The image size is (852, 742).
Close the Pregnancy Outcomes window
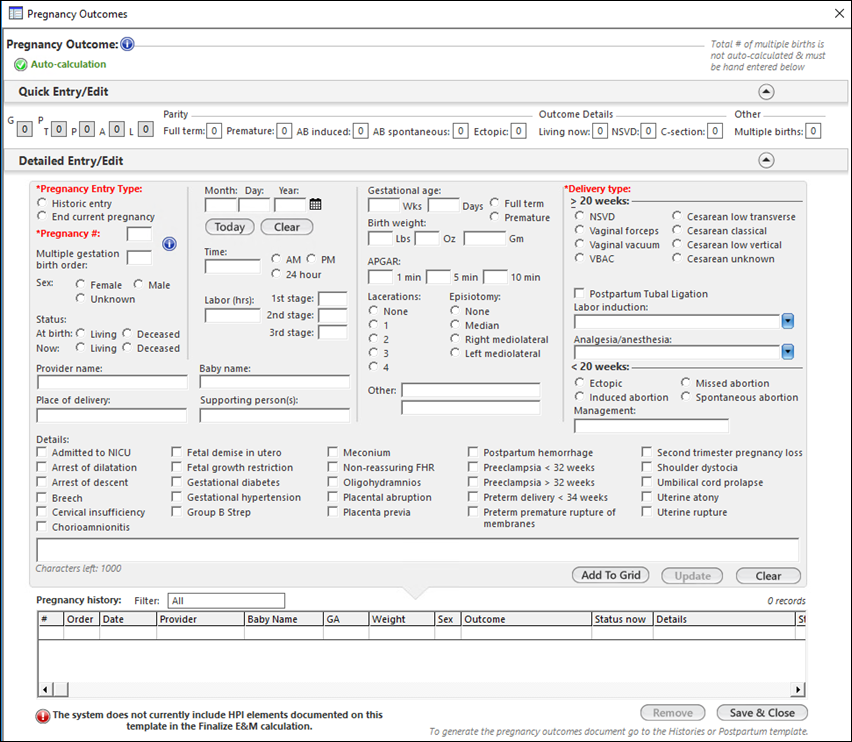tap(839, 14)
